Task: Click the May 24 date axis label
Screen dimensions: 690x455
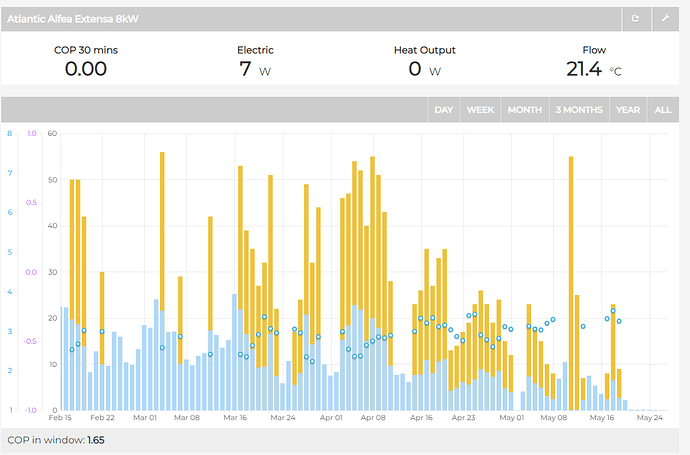Action: click(650, 418)
